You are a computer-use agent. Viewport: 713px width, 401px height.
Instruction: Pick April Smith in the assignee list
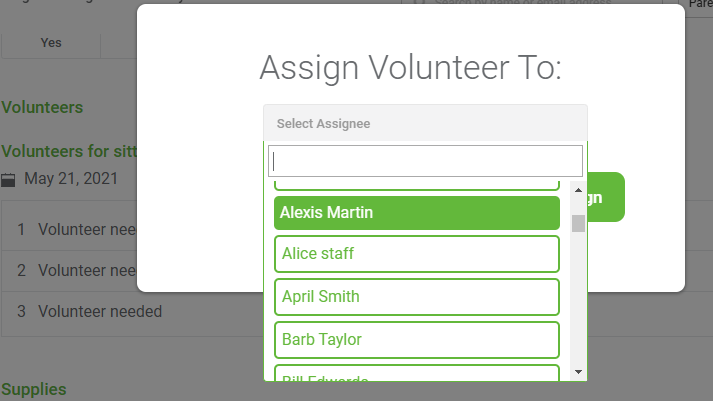pos(417,297)
